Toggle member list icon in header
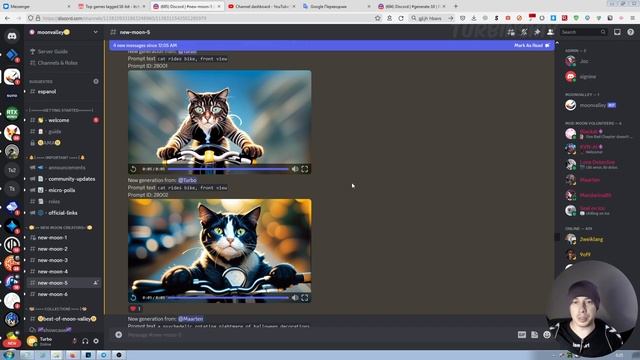This screenshot has width=640, height=360. tap(550, 32)
